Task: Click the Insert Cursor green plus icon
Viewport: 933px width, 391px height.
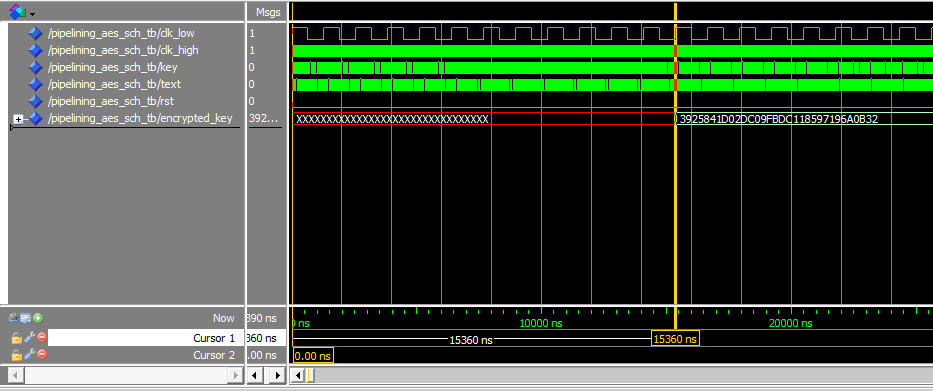Action: point(38,318)
